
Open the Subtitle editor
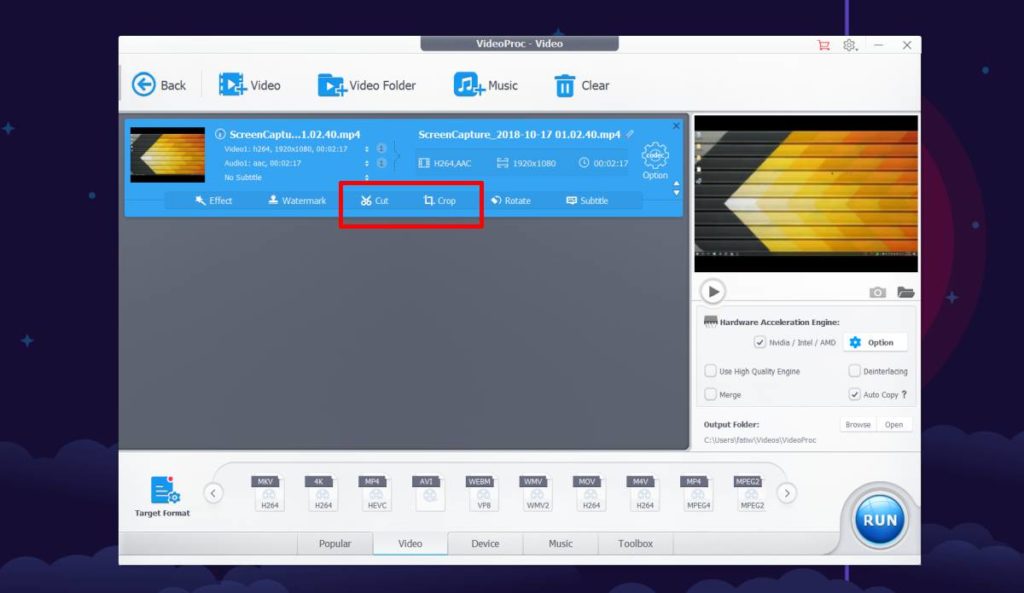tap(590, 201)
